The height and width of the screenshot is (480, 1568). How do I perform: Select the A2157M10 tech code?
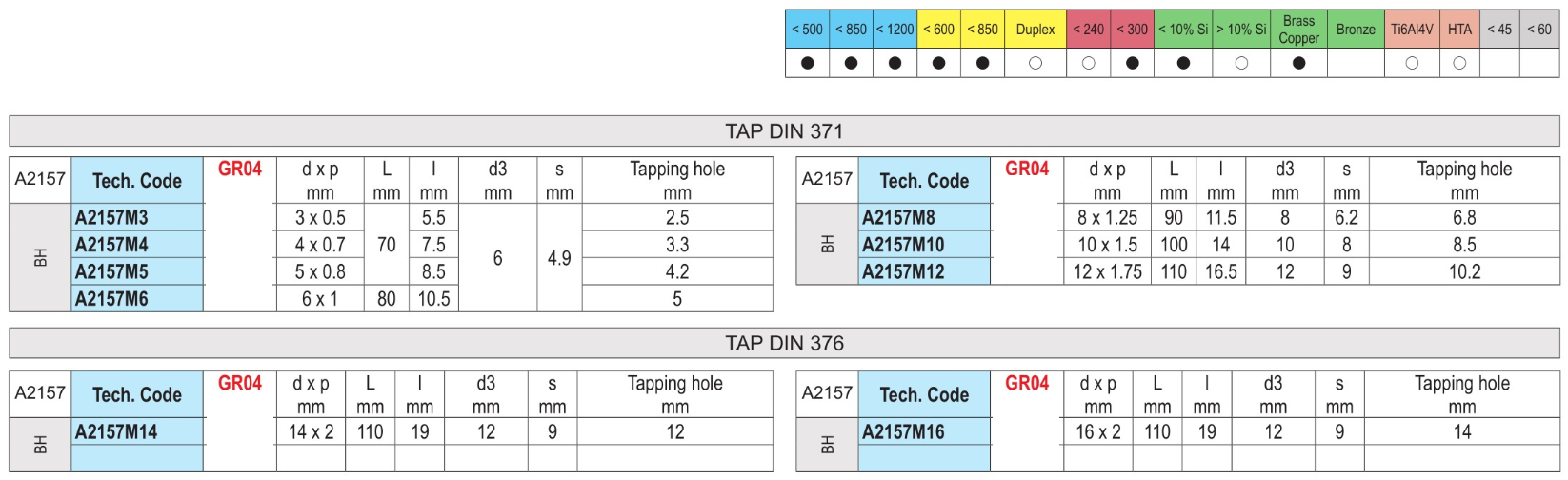pyautogui.click(x=903, y=245)
